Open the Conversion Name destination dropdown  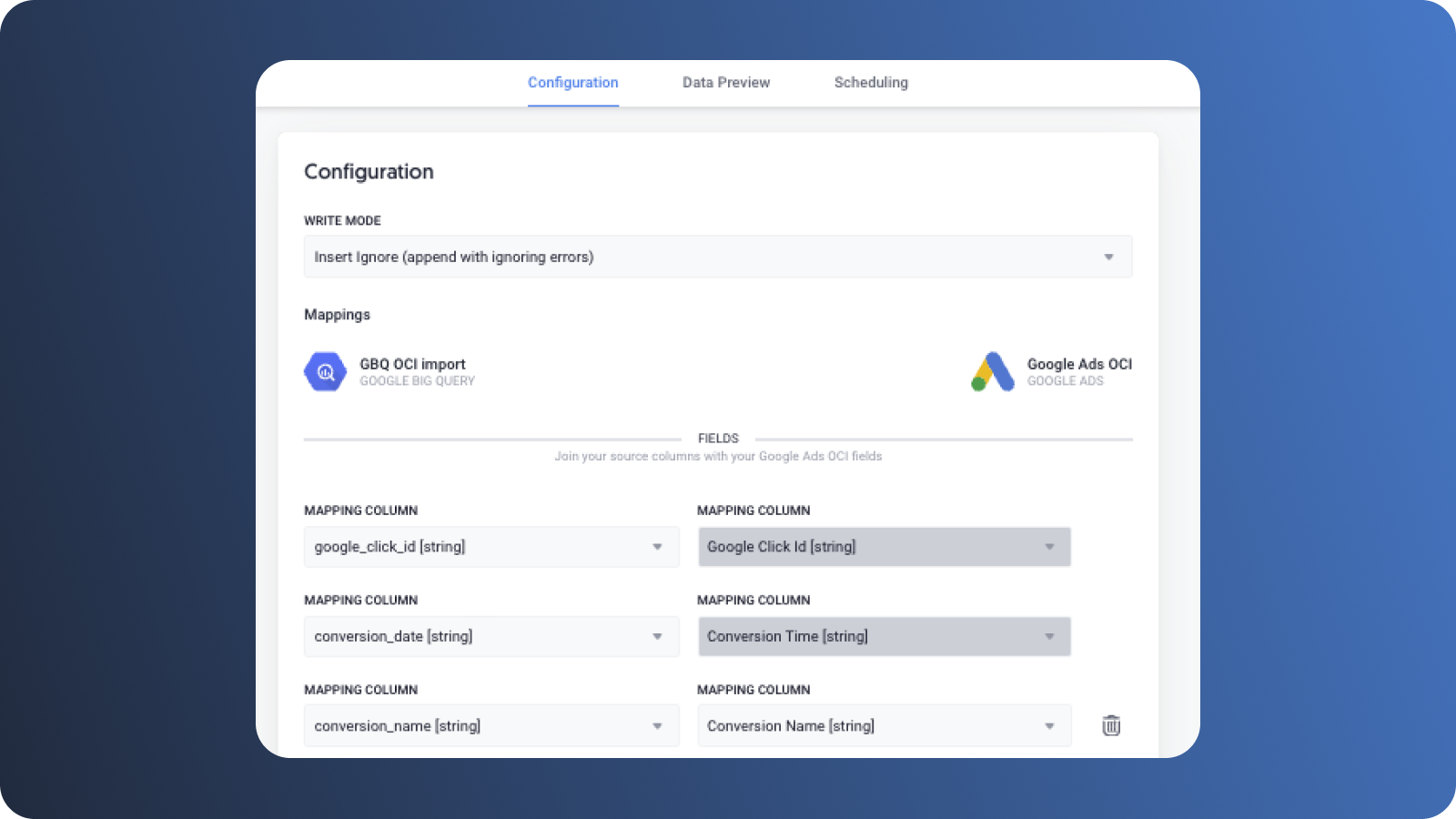coord(885,725)
